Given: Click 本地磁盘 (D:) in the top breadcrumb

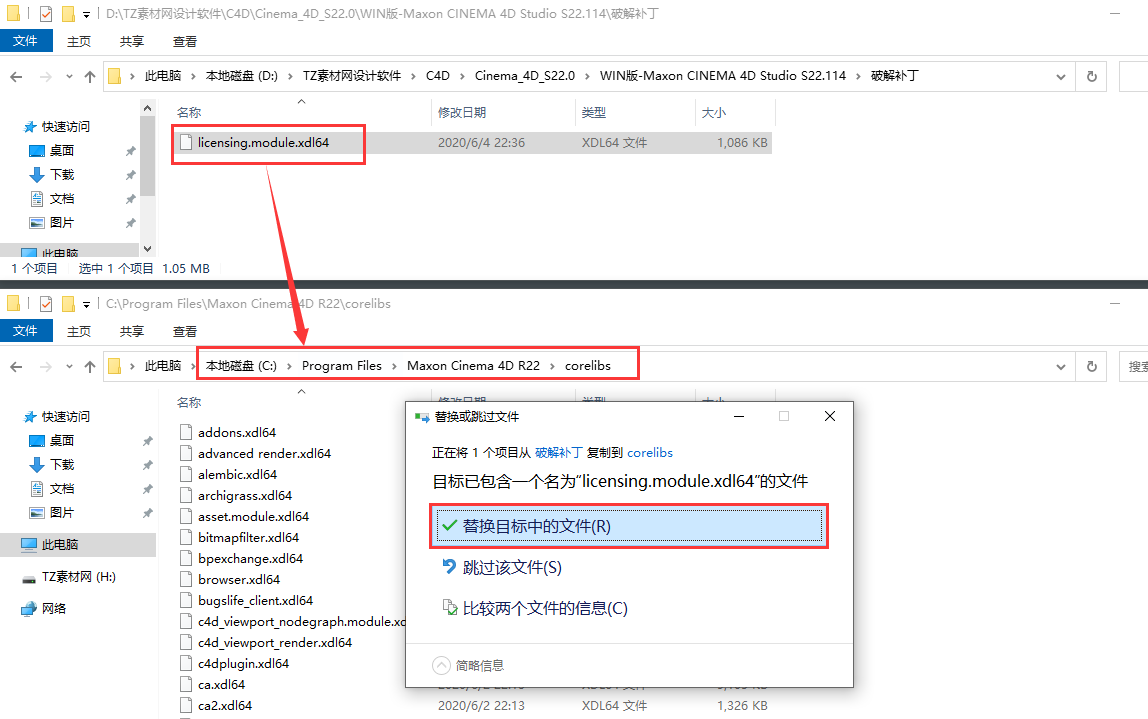Looking at the screenshot, I should coord(242,75).
